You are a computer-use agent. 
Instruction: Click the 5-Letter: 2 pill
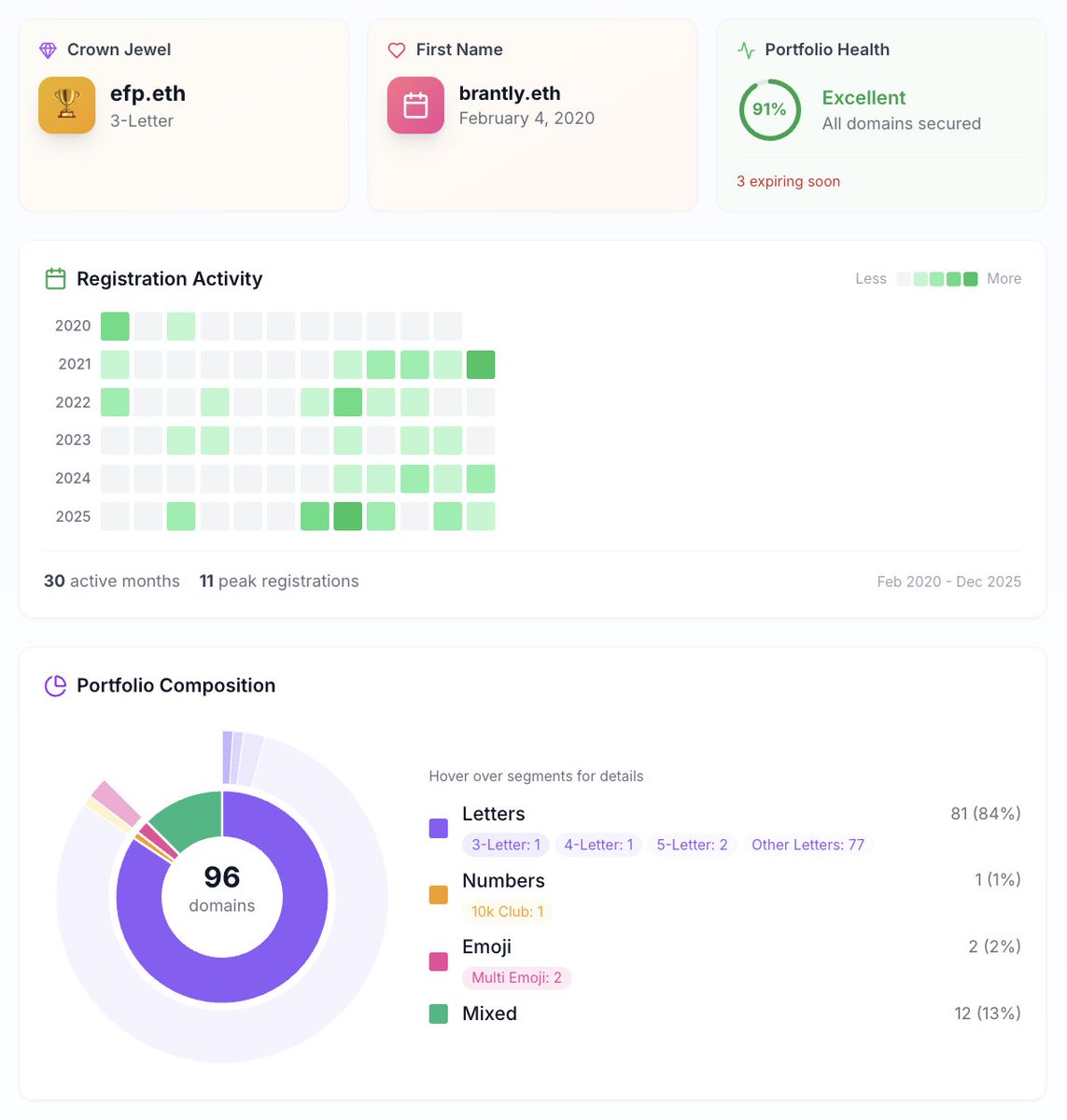(692, 845)
